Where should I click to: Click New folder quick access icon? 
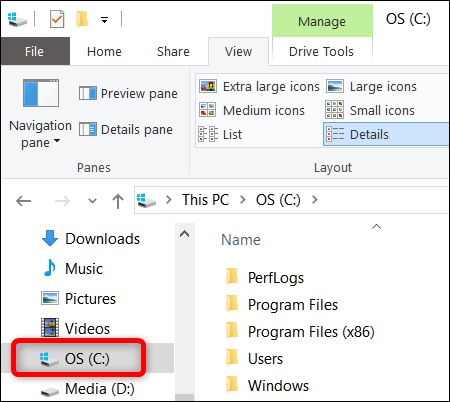pyautogui.click(x=82, y=19)
